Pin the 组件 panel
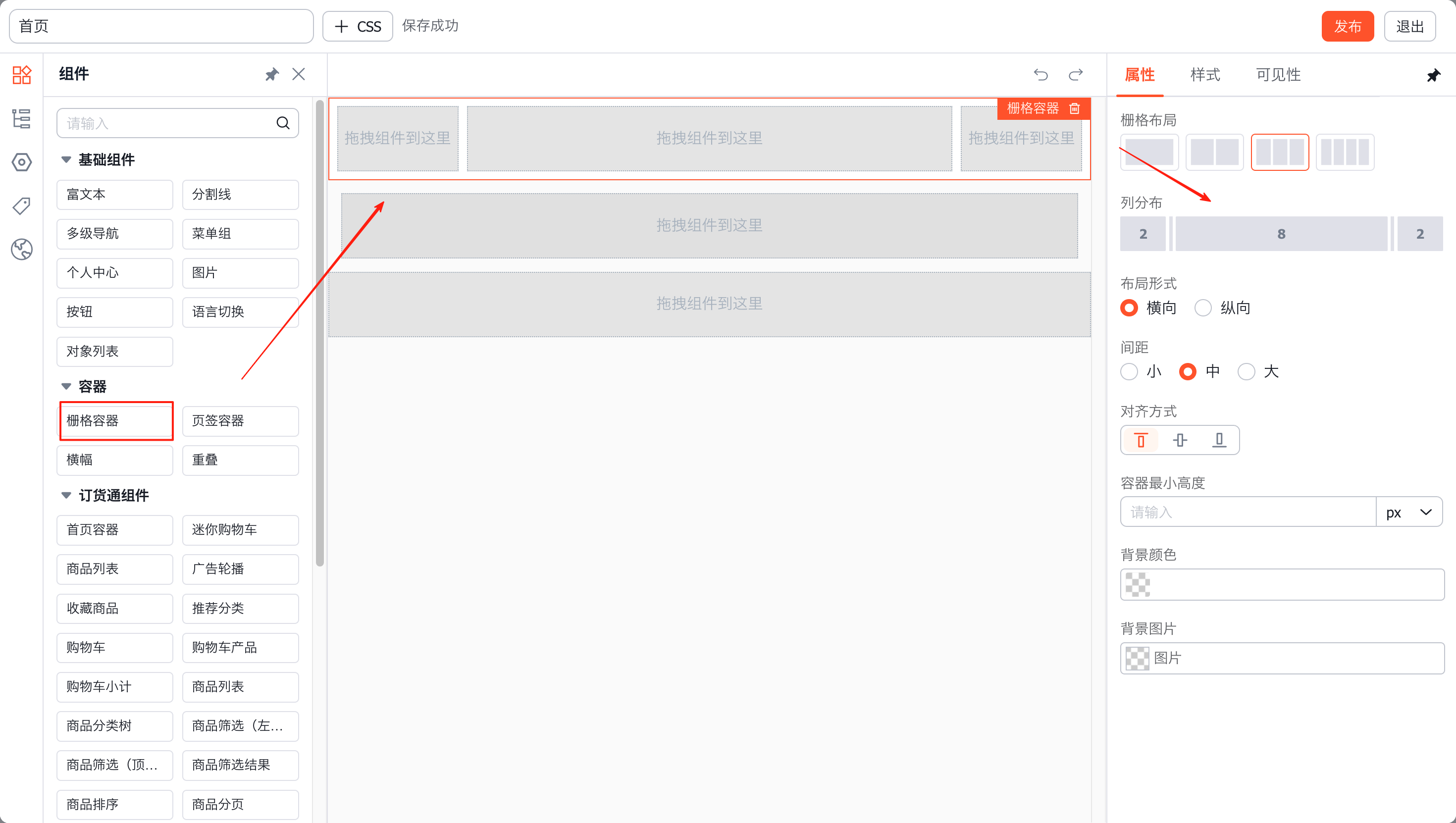1456x823 pixels. coord(272,75)
